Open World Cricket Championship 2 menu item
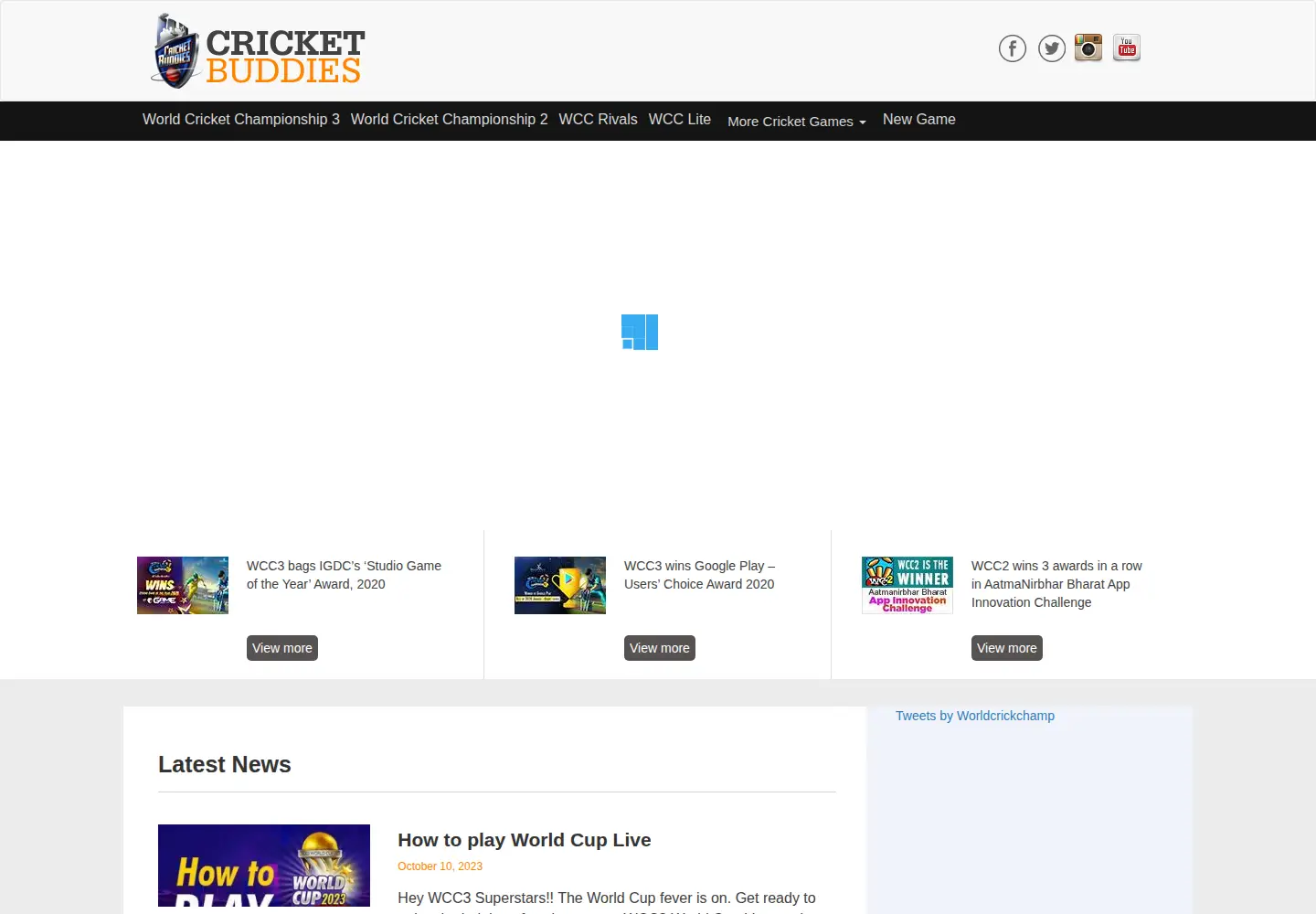Viewport: 1316px width, 914px height. click(450, 120)
